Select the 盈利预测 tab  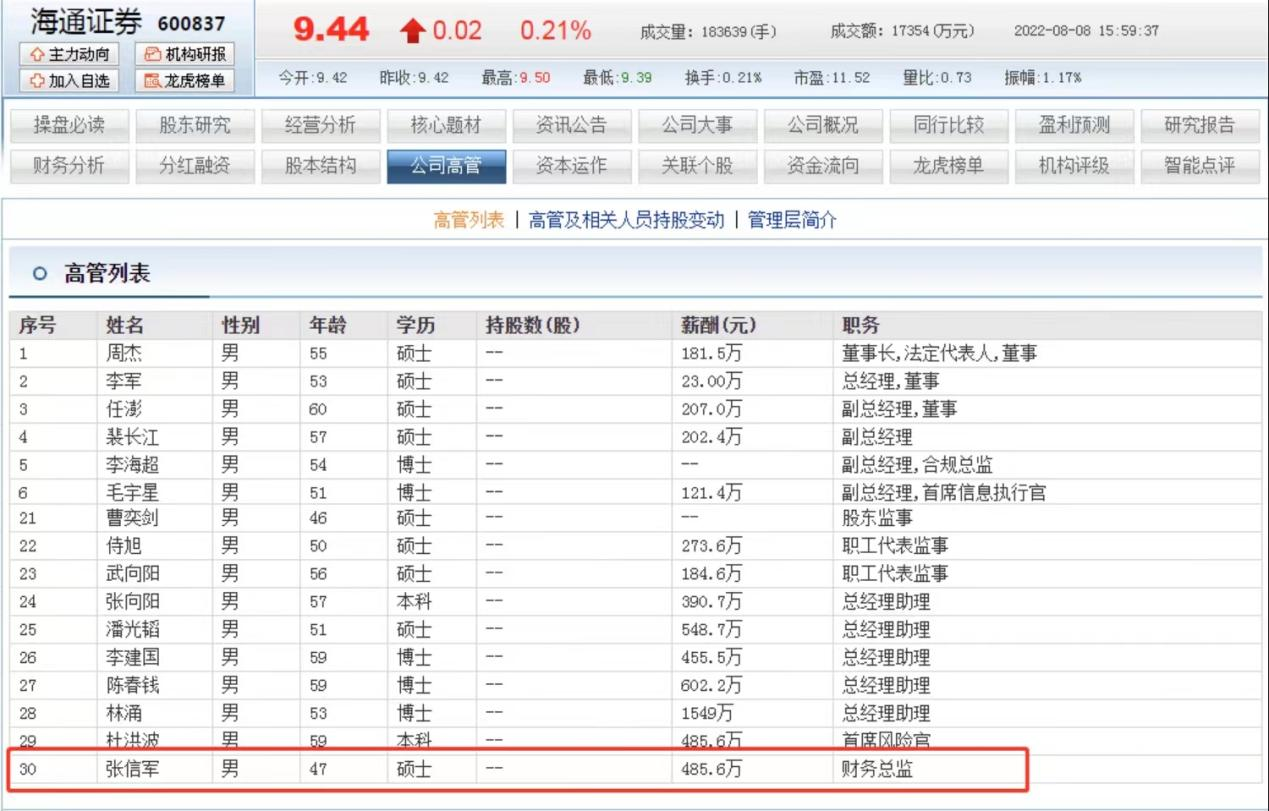(x=1074, y=125)
